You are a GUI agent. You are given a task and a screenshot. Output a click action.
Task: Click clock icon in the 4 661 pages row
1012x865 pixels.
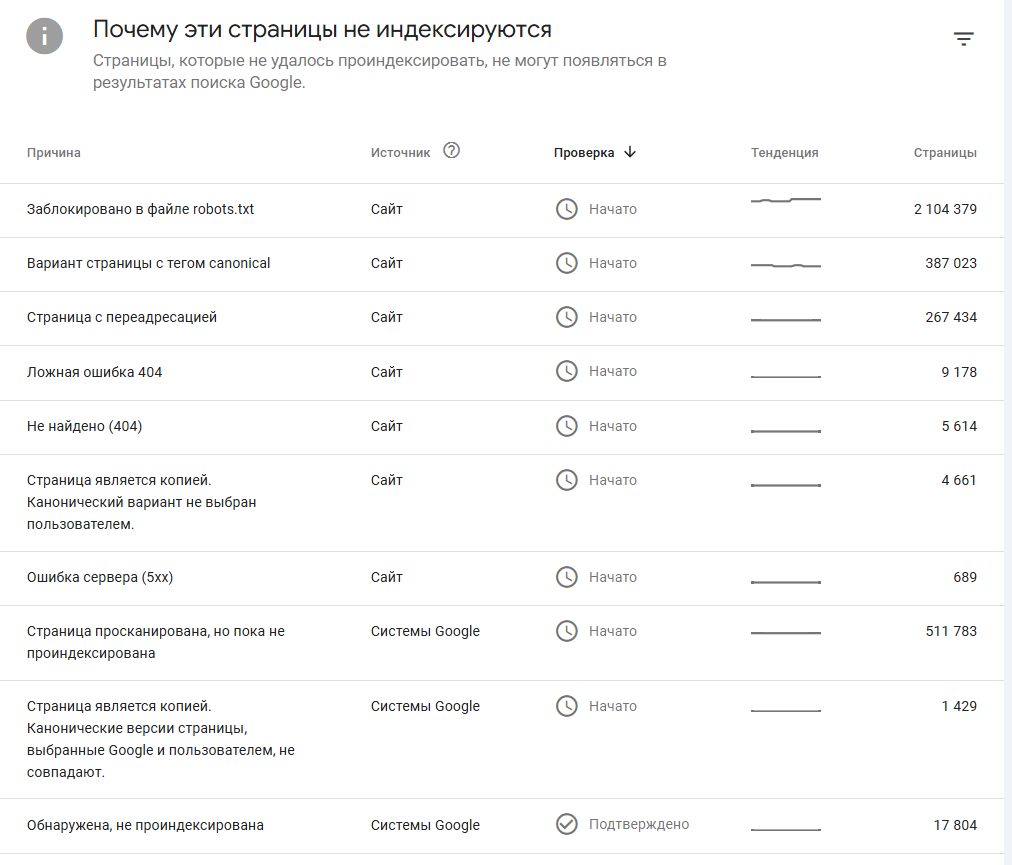tap(567, 480)
